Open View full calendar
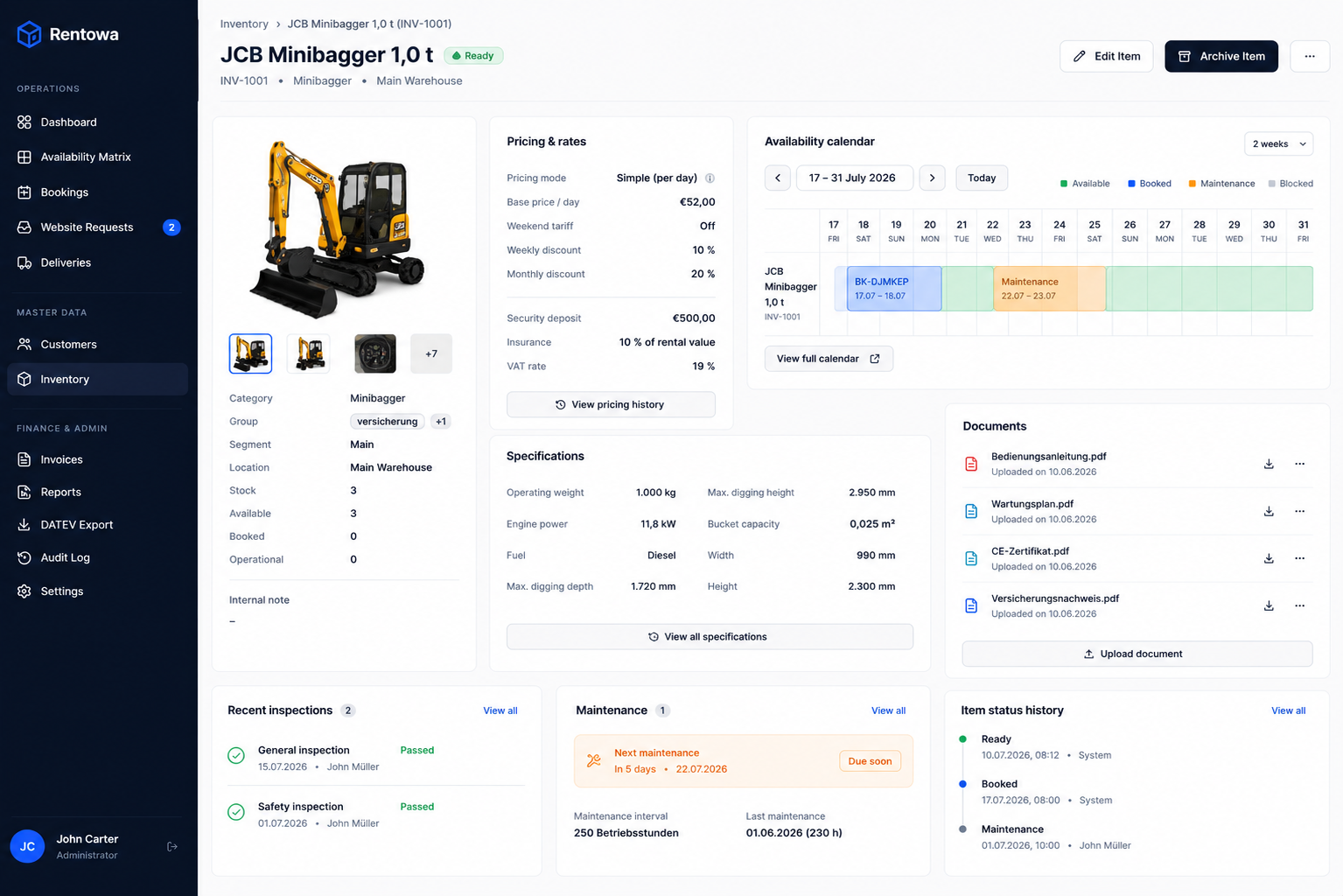 tap(829, 359)
